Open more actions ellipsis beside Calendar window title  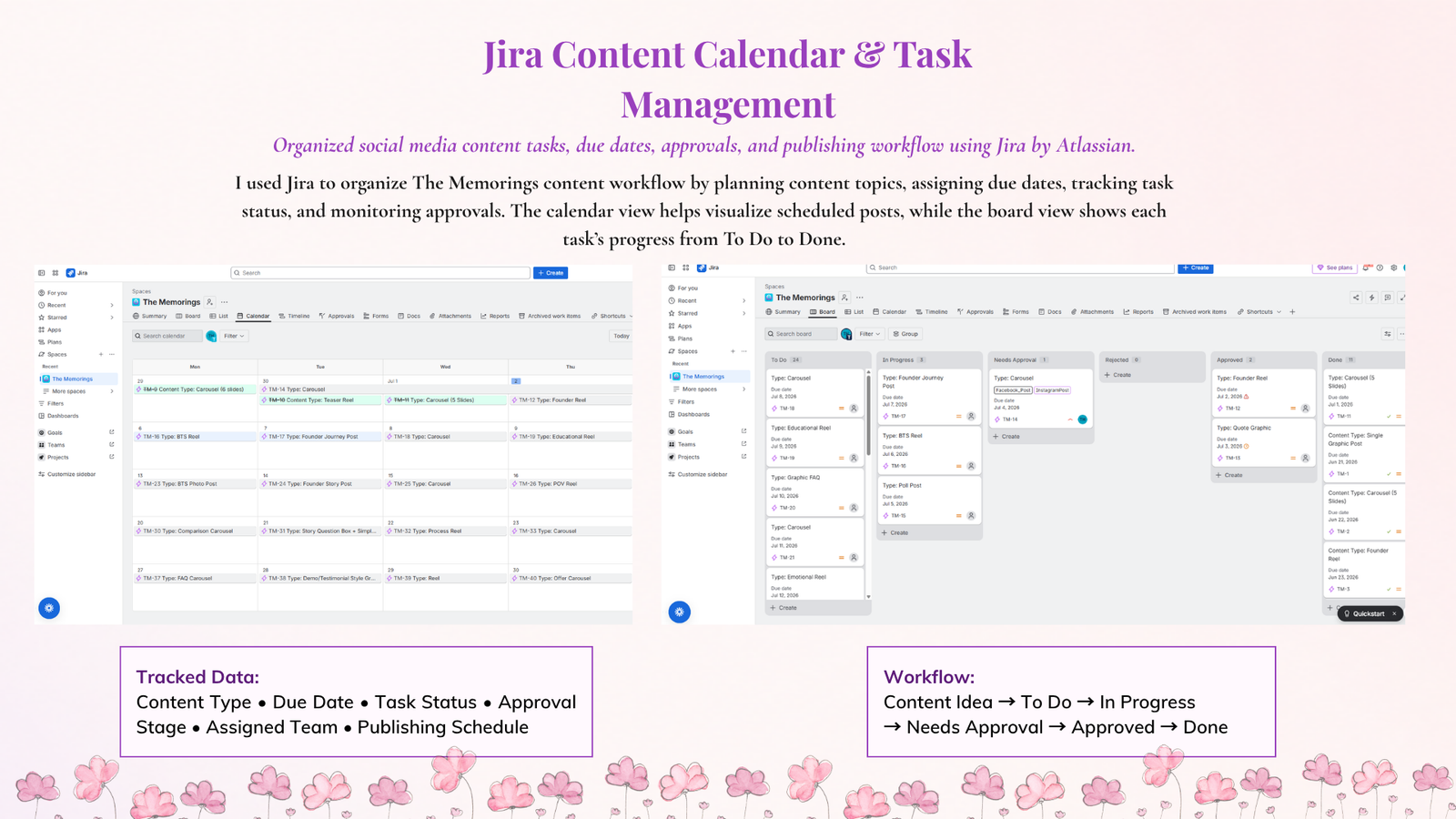pos(224,302)
